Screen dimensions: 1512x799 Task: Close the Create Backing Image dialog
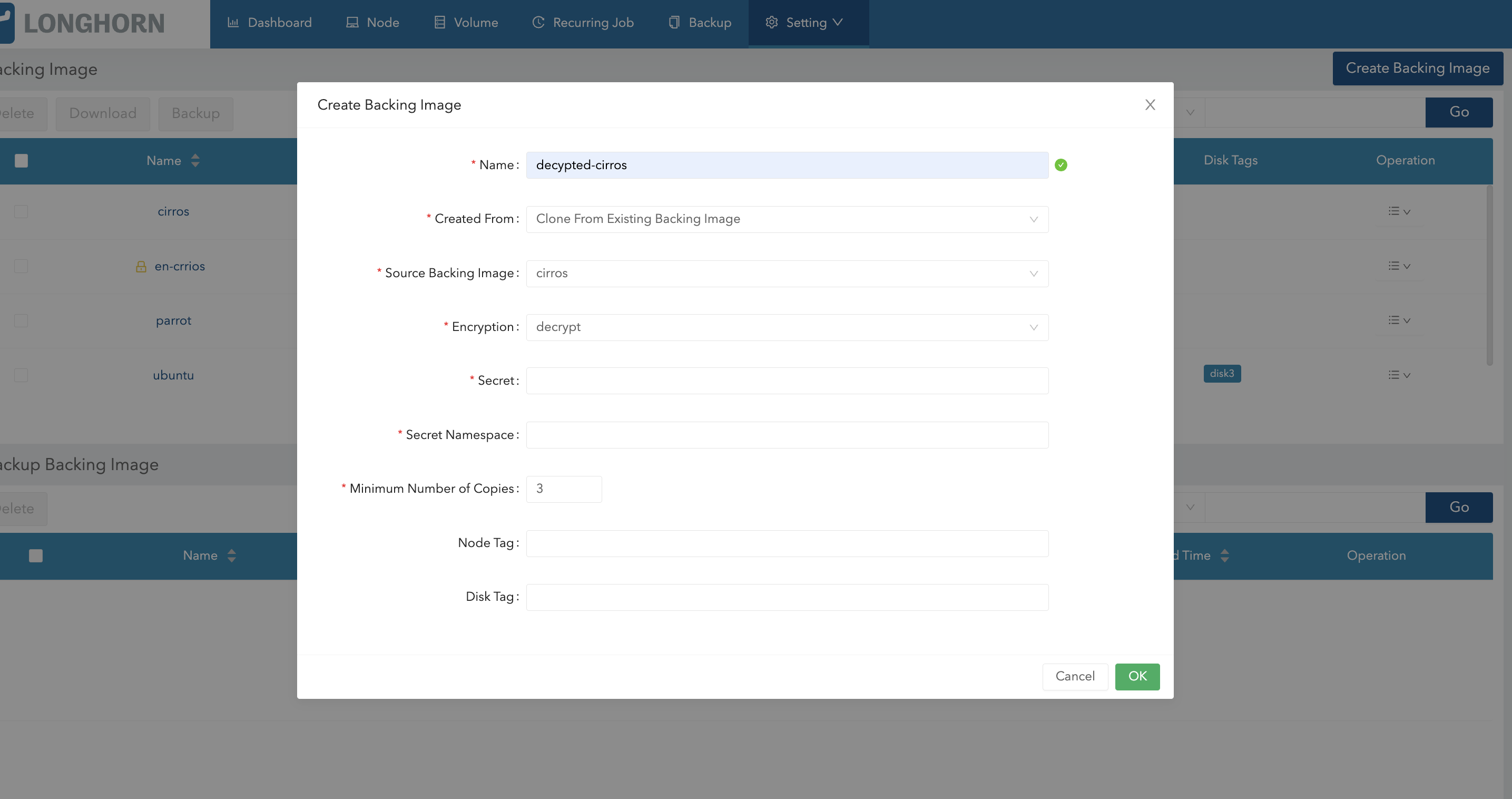[1150, 105]
